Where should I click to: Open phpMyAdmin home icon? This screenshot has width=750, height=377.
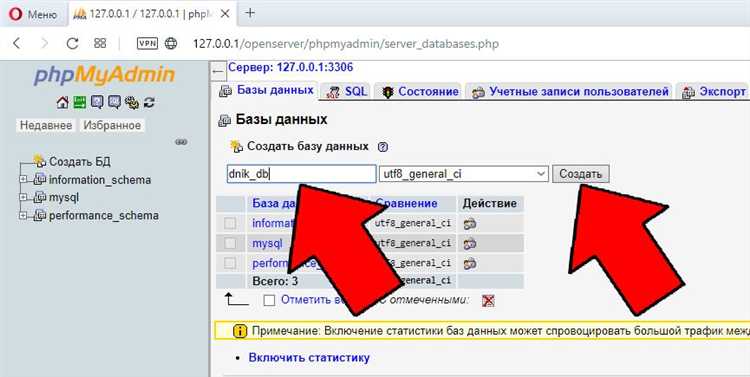pyautogui.click(x=63, y=102)
